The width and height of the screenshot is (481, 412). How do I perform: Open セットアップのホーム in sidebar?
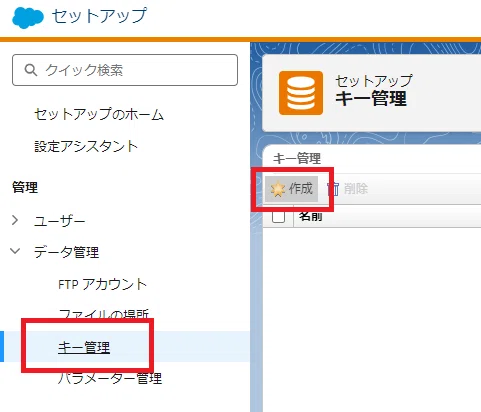[x=99, y=114]
